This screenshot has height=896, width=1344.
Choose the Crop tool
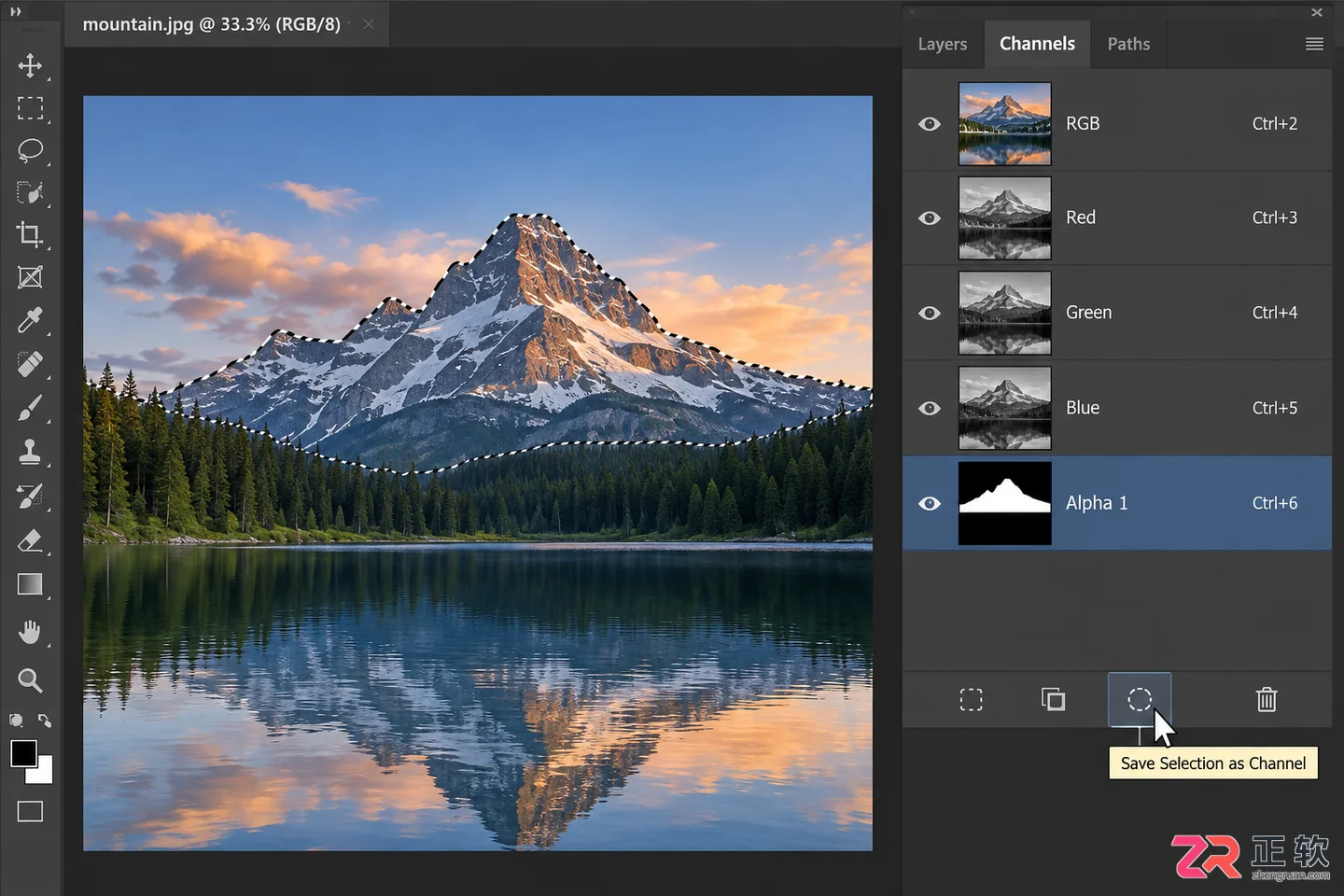click(30, 234)
